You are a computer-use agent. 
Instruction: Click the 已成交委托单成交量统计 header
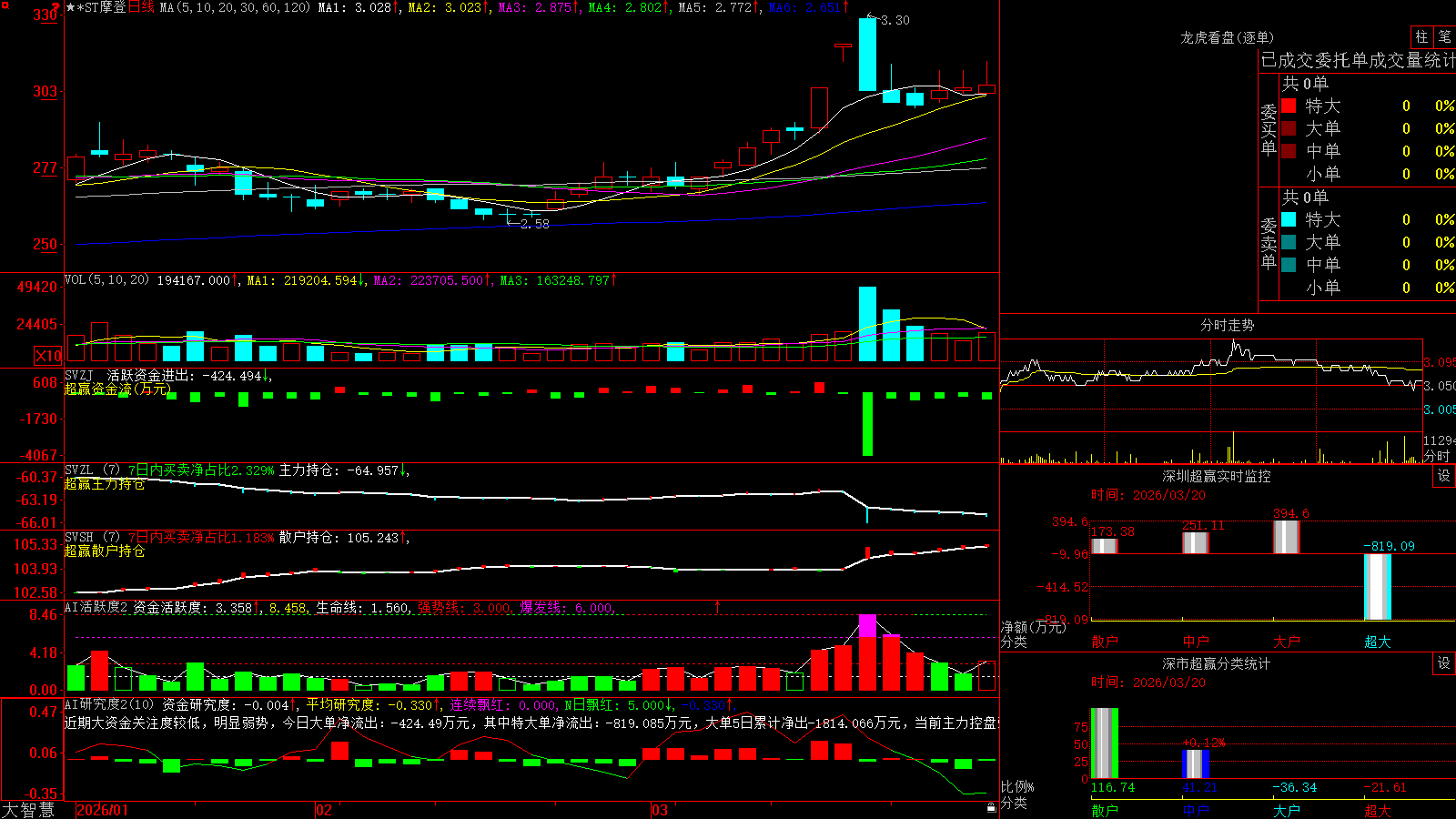click(1358, 60)
